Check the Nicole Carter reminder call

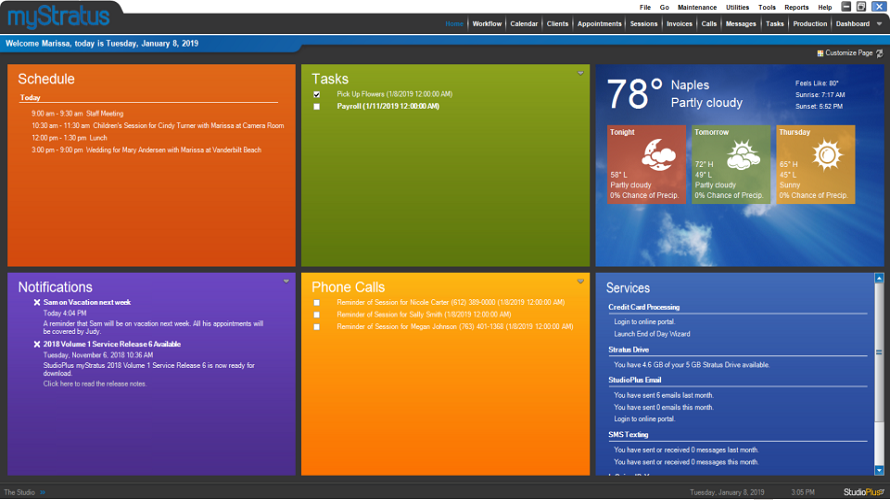pyautogui.click(x=317, y=303)
